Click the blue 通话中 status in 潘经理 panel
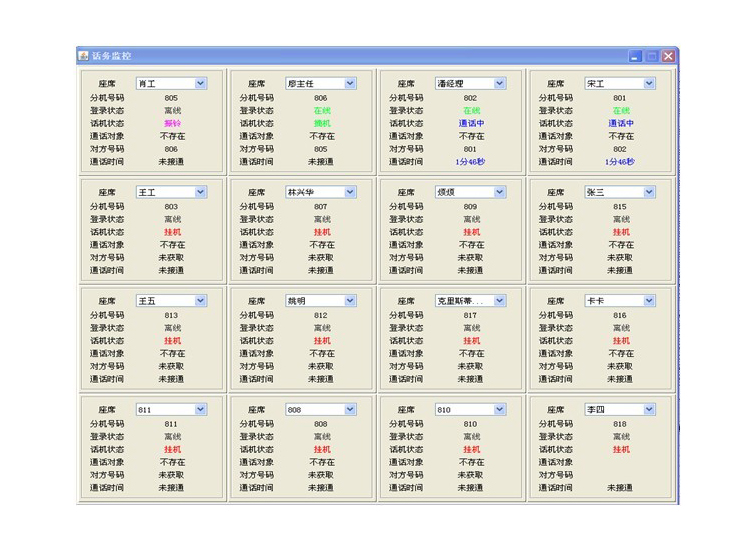This screenshot has width=750, height=551. pos(471,123)
